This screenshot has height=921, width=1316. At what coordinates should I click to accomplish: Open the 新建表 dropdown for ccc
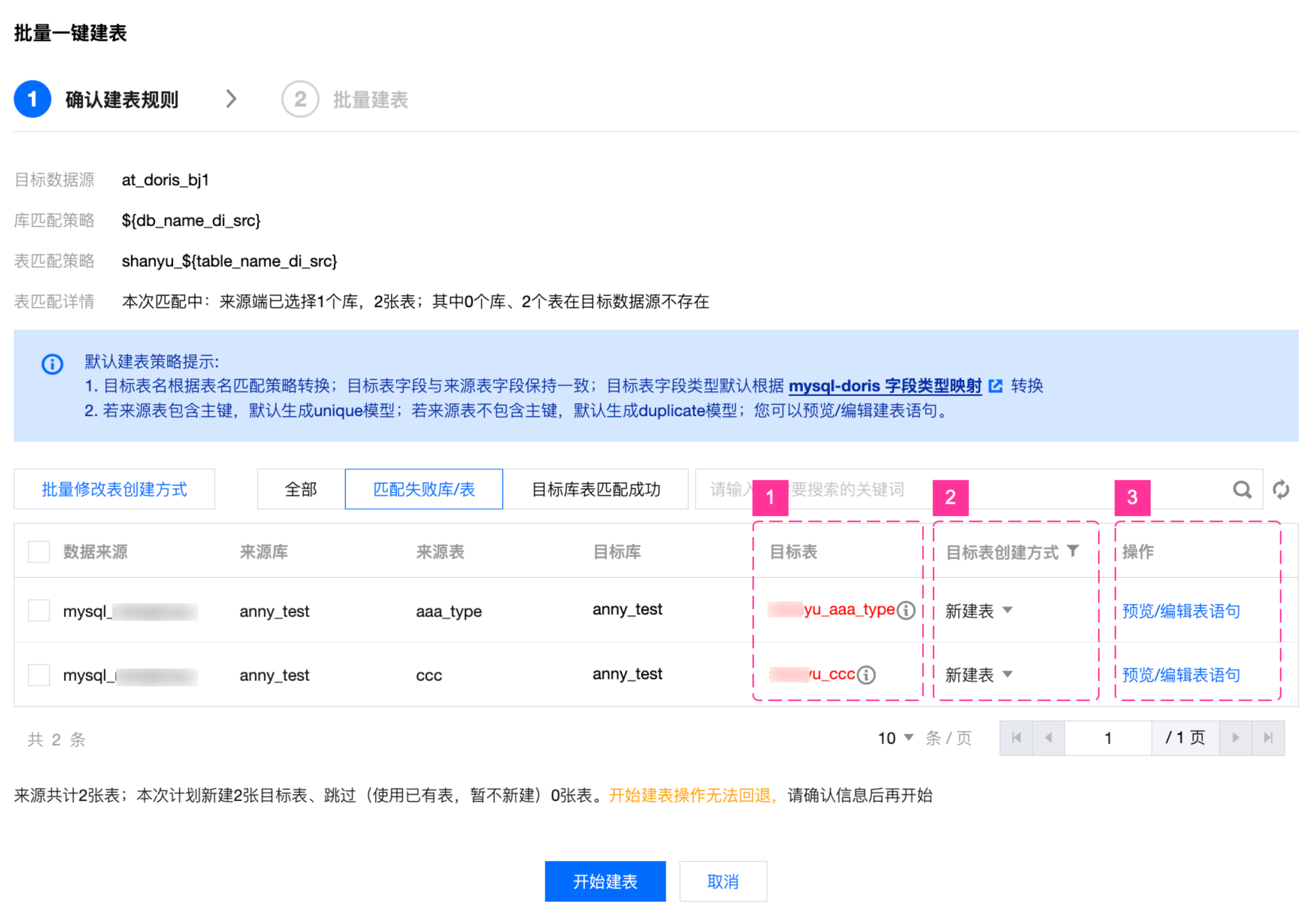click(978, 675)
